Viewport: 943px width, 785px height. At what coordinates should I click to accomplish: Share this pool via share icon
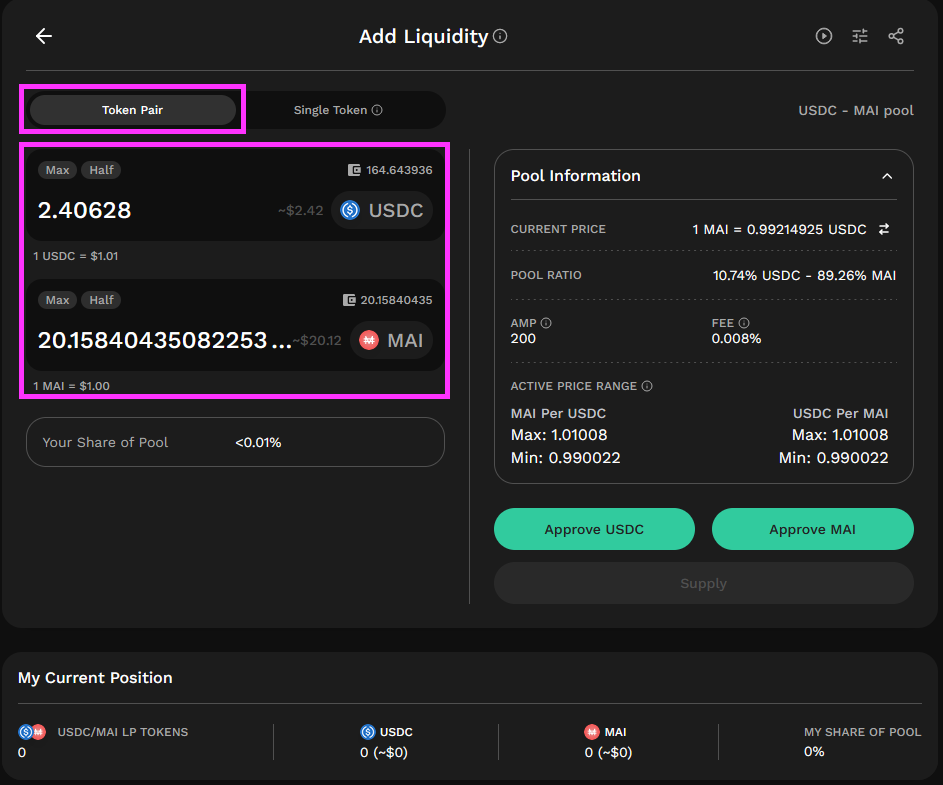point(895,36)
